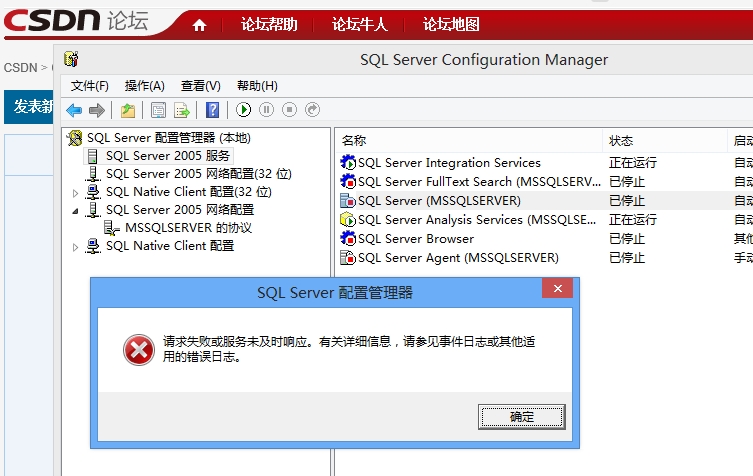Image resolution: width=753 pixels, height=476 pixels.
Task: Click the 确定 button in error dialog
Action: (x=521, y=416)
